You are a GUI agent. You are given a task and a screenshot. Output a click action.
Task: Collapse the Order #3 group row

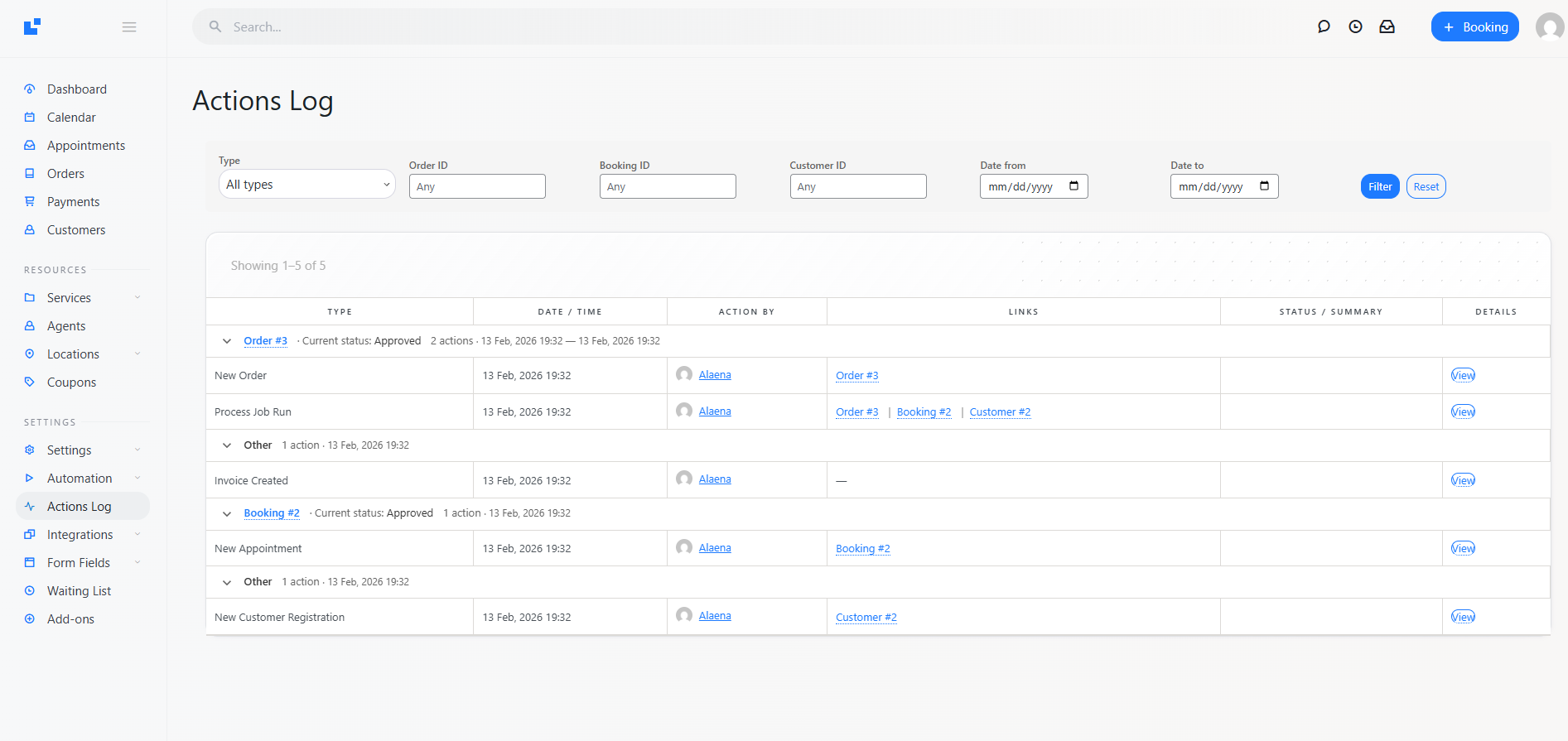coord(227,341)
